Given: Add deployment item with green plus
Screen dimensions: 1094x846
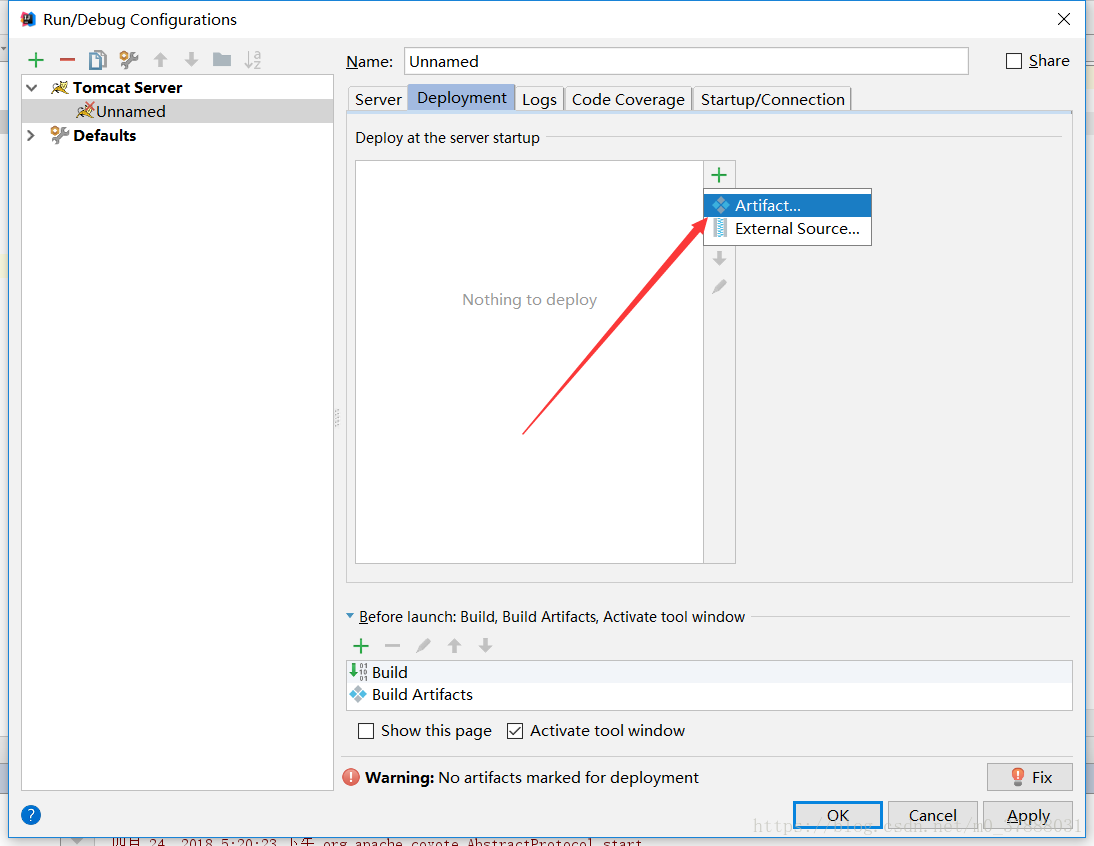Looking at the screenshot, I should [x=719, y=174].
